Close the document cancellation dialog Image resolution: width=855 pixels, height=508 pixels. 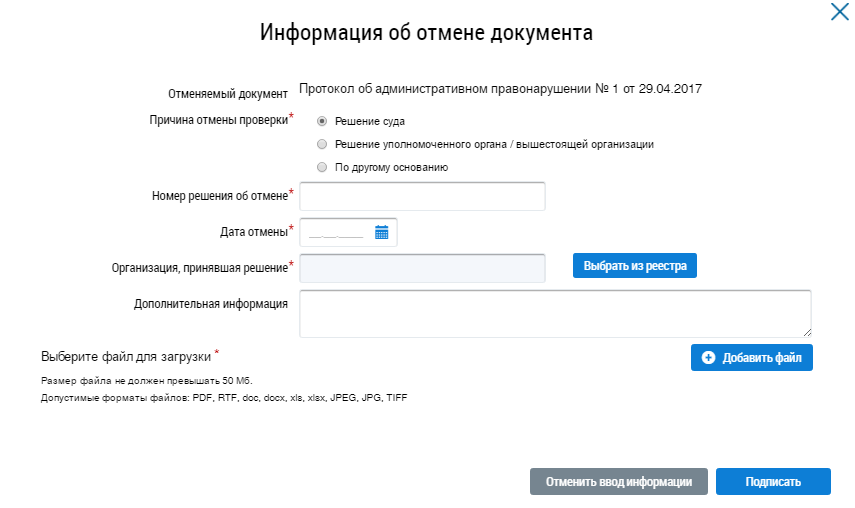click(x=839, y=13)
